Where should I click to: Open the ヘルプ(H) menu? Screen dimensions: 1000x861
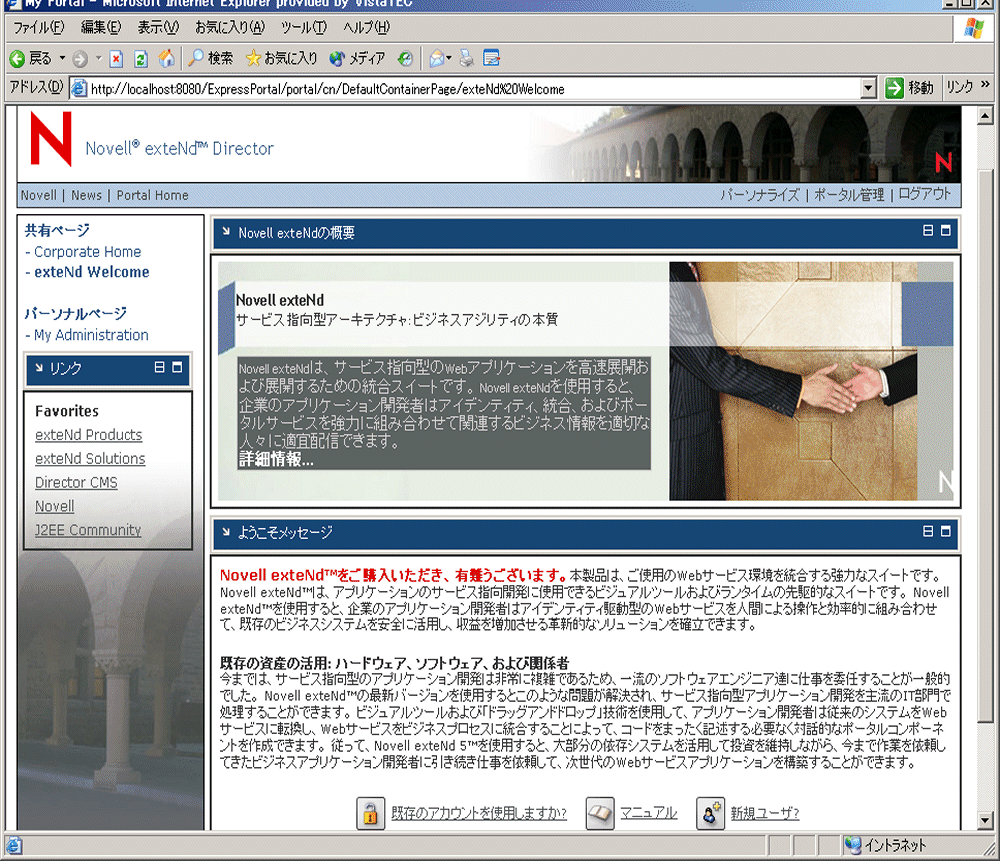click(x=366, y=27)
